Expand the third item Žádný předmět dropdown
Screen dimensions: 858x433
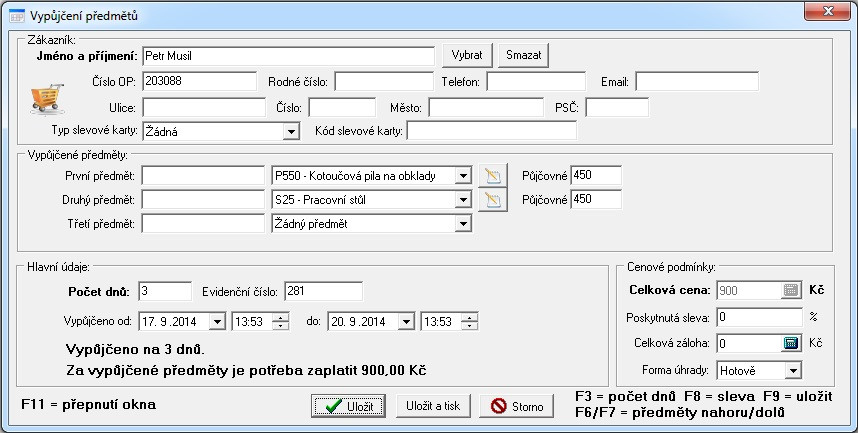point(463,224)
